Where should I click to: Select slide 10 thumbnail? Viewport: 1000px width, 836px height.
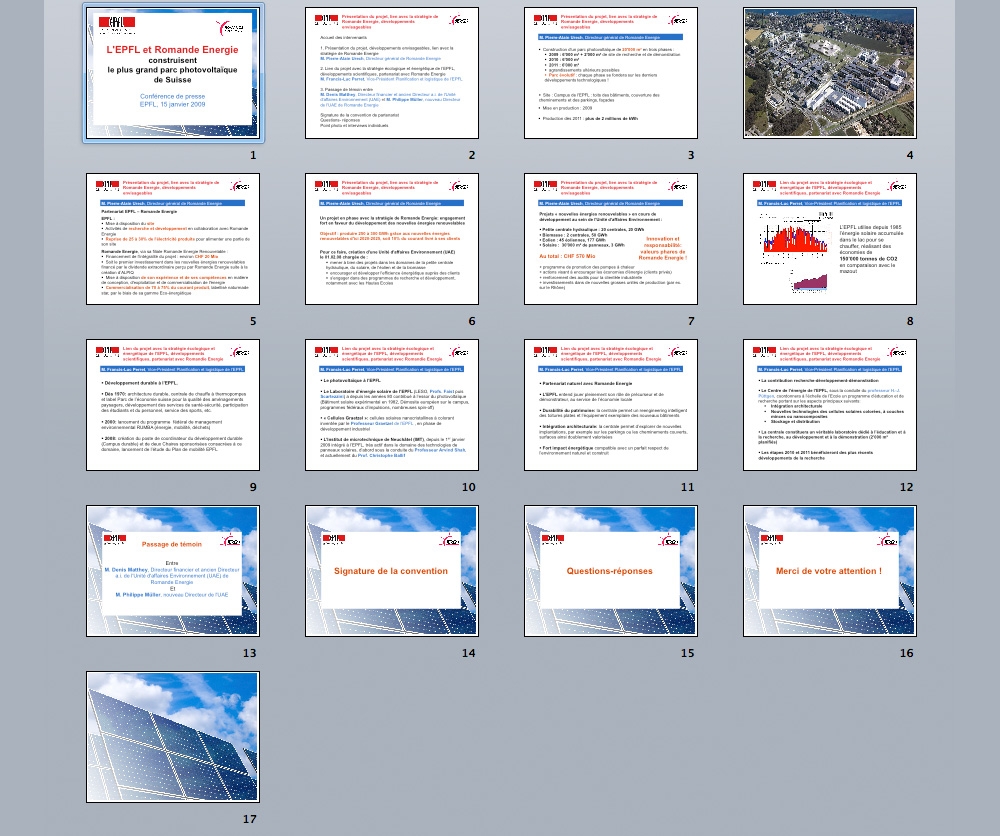pyautogui.click(x=392, y=405)
